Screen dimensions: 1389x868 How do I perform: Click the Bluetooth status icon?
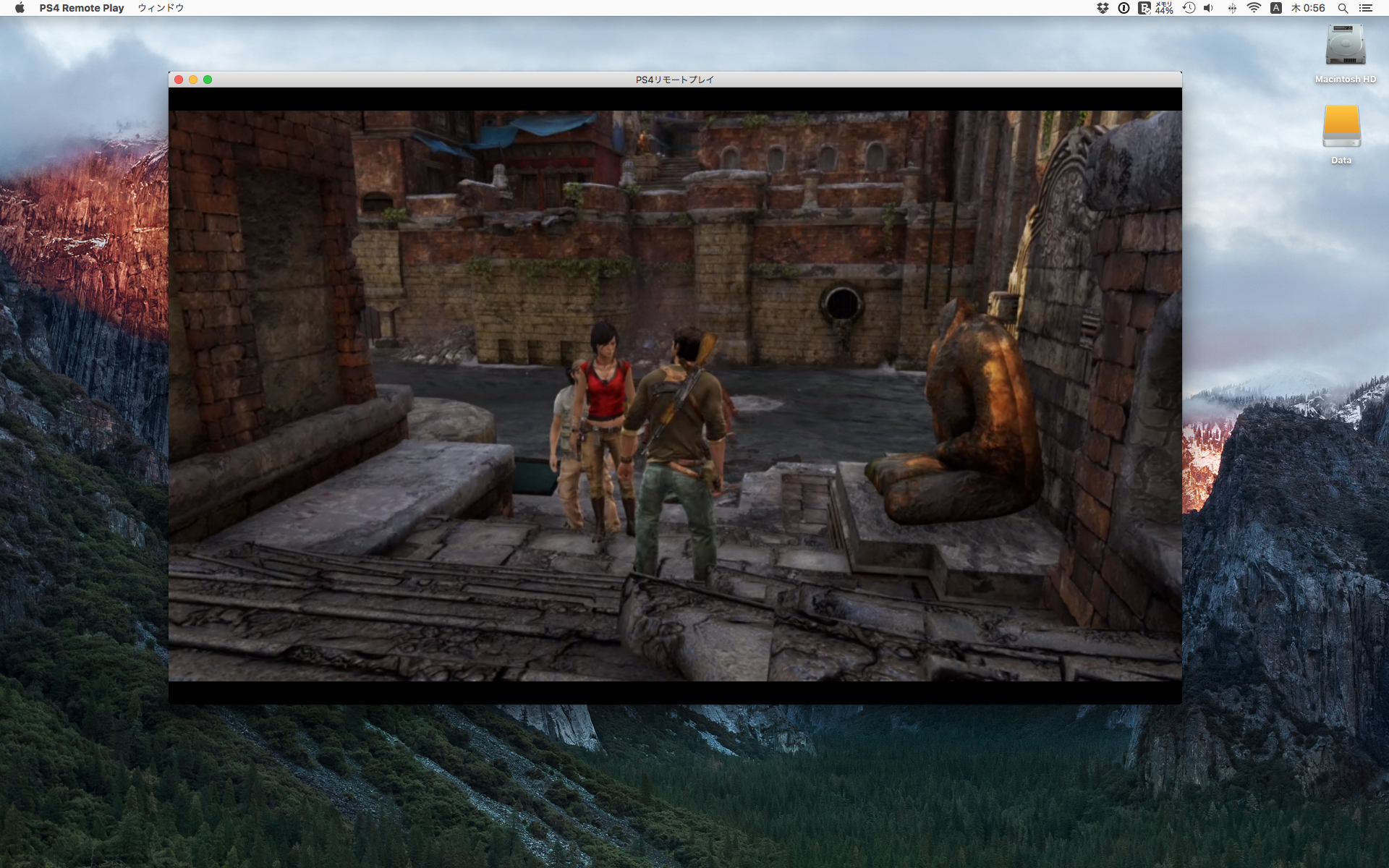pyautogui.click(x=1231, y=8)
